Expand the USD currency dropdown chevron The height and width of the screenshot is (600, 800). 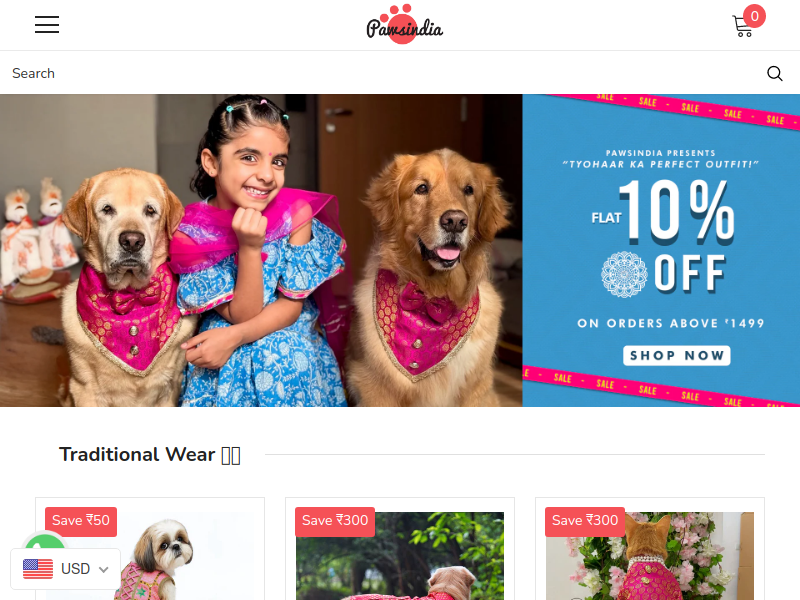tap(104, 569)
